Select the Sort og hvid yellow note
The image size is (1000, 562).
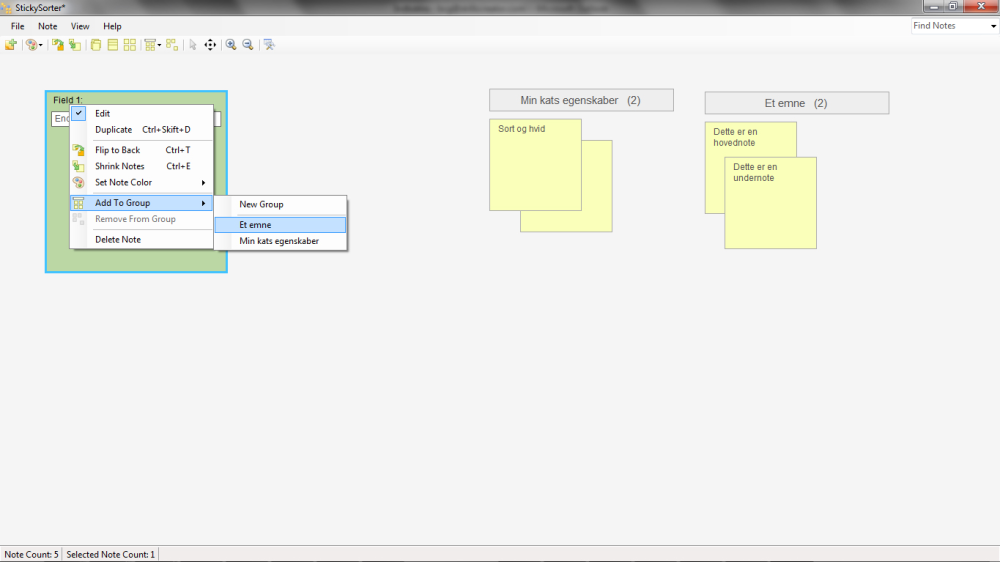tap(535, 165)
